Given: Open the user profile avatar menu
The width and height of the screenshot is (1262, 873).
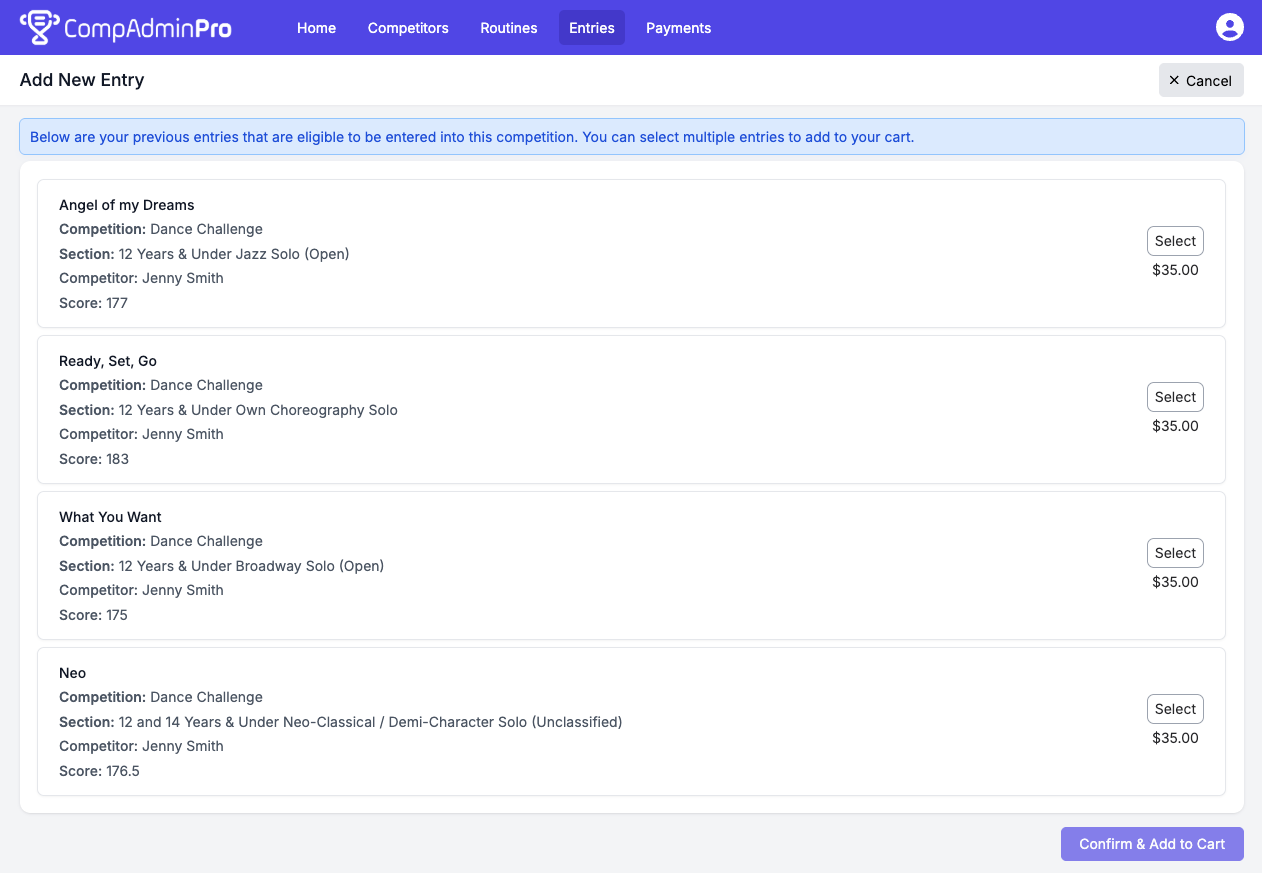Looking at the screenshot, I should pyautogui.click(x=1229, y=28).
